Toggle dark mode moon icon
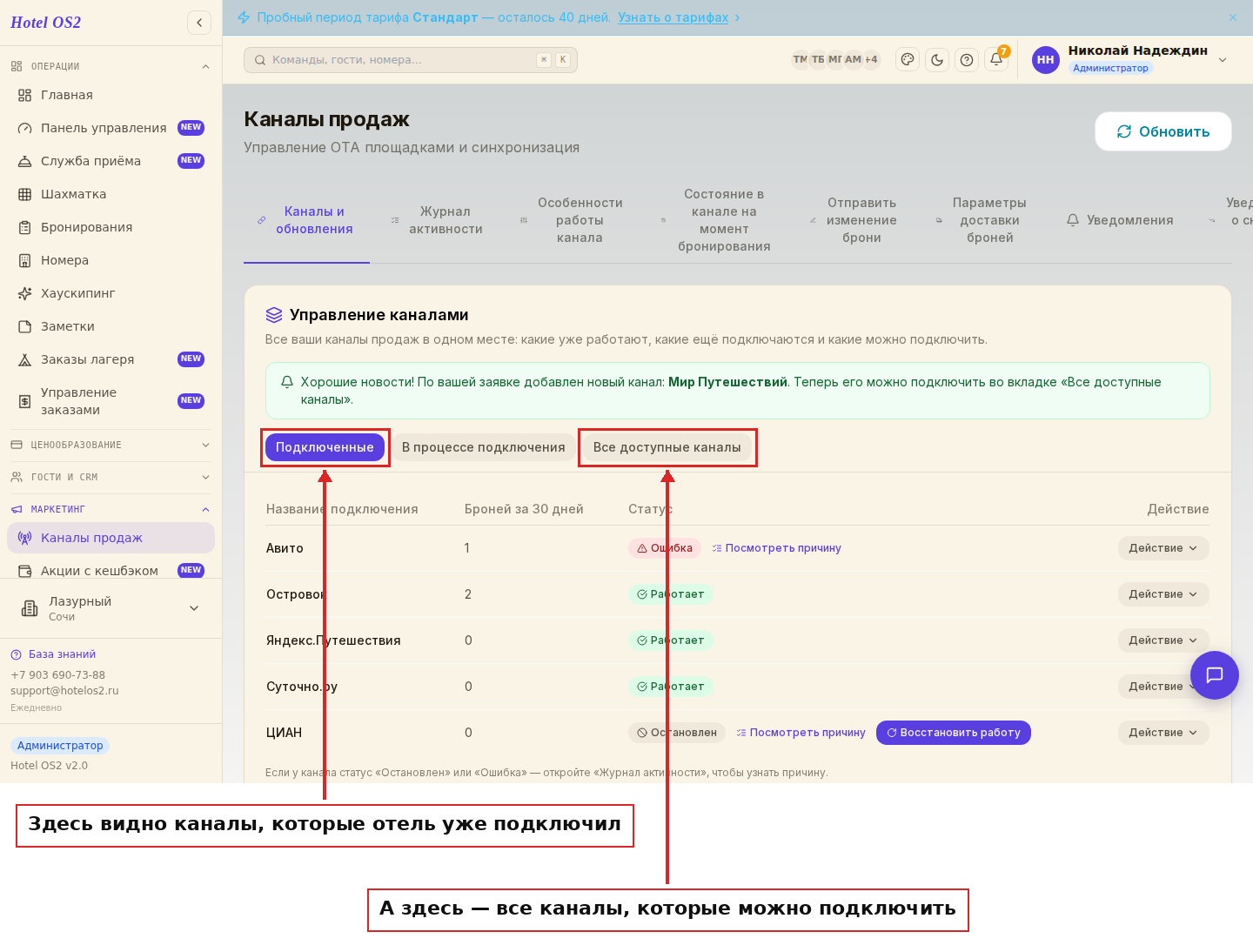1253x952 pixels. point(937,60)
